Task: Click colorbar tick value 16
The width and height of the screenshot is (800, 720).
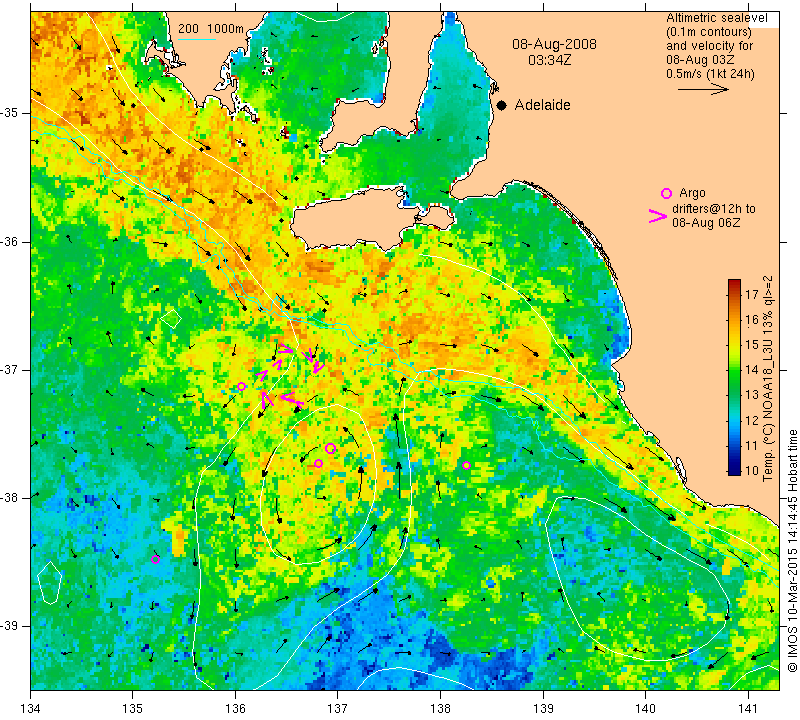Action: pos(752,320)
